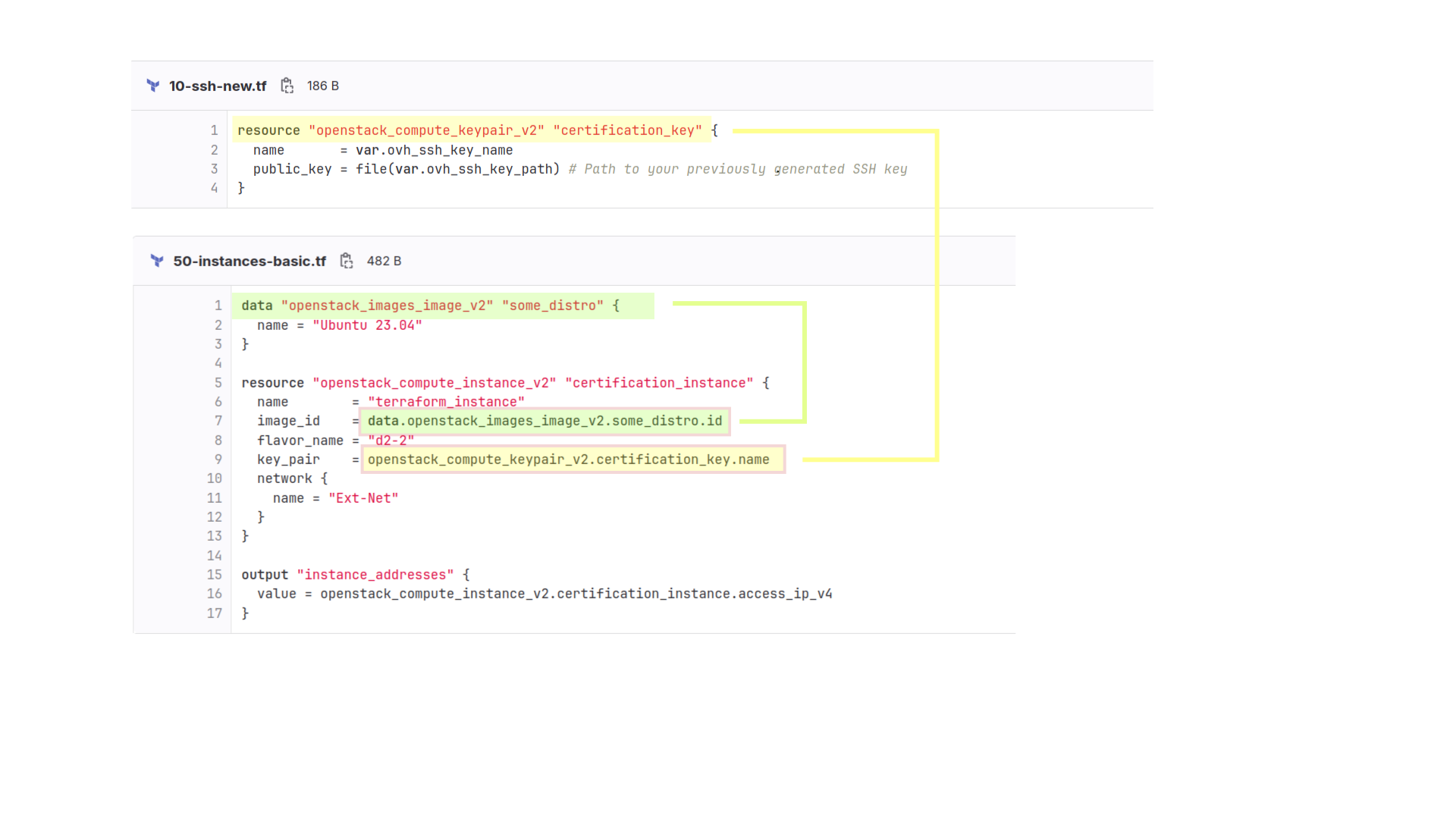The image size is (1456, 819).
Task: Click the "instance_addresses" output name
Action: 375,575
